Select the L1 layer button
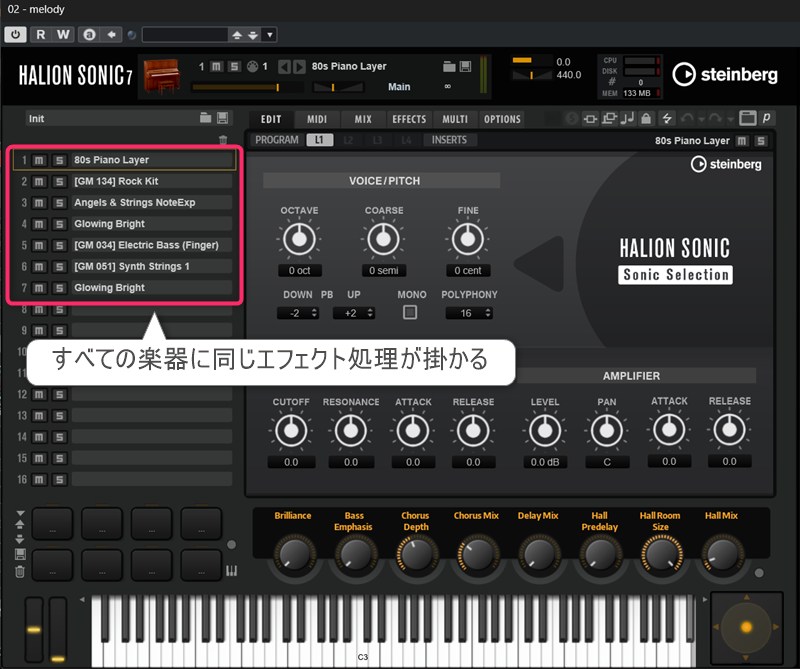The width and height of the screenshot is (800, 669). pyautogui.click(x=319, y=140)
